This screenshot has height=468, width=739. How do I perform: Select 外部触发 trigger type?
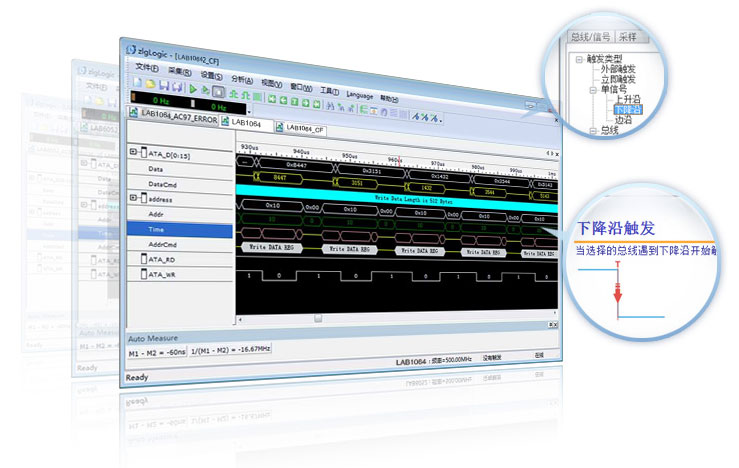point(618,69)
